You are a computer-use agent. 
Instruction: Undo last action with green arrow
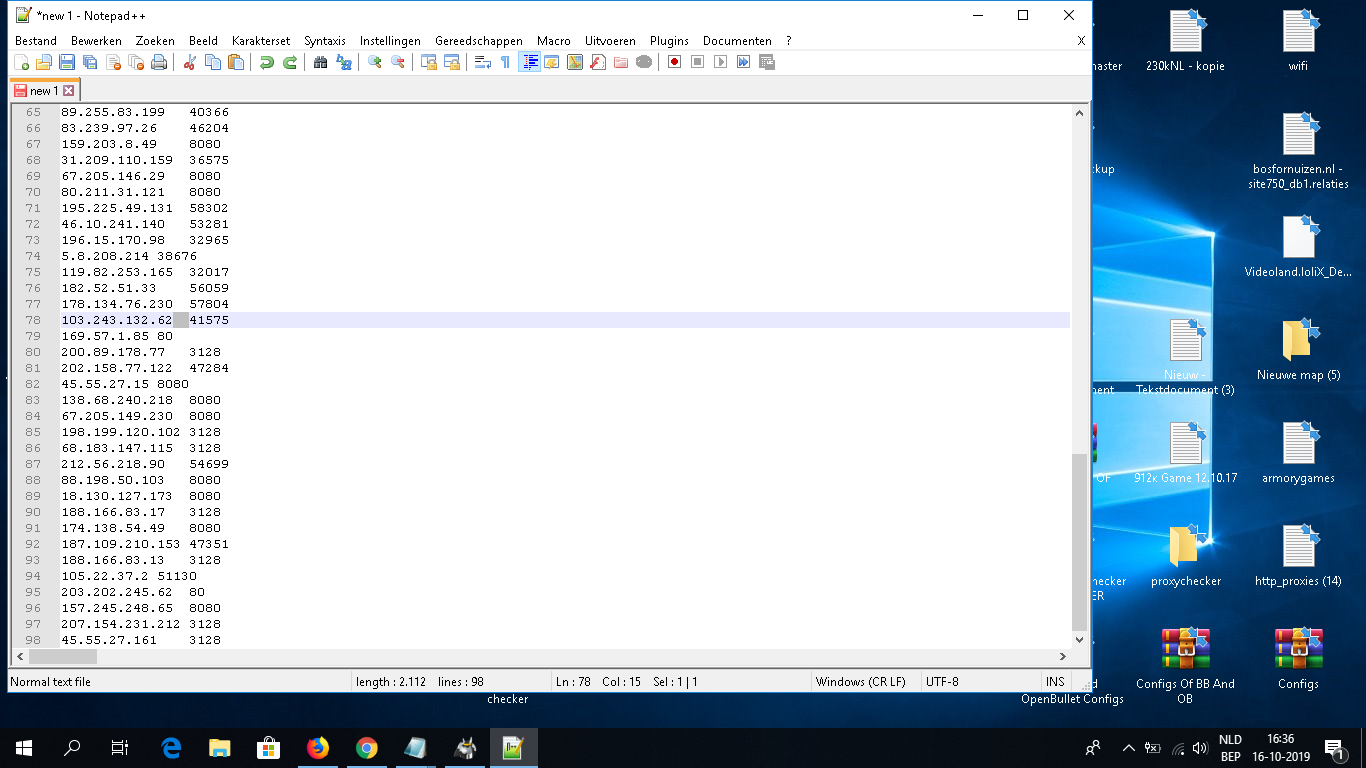tap(266, 62)
